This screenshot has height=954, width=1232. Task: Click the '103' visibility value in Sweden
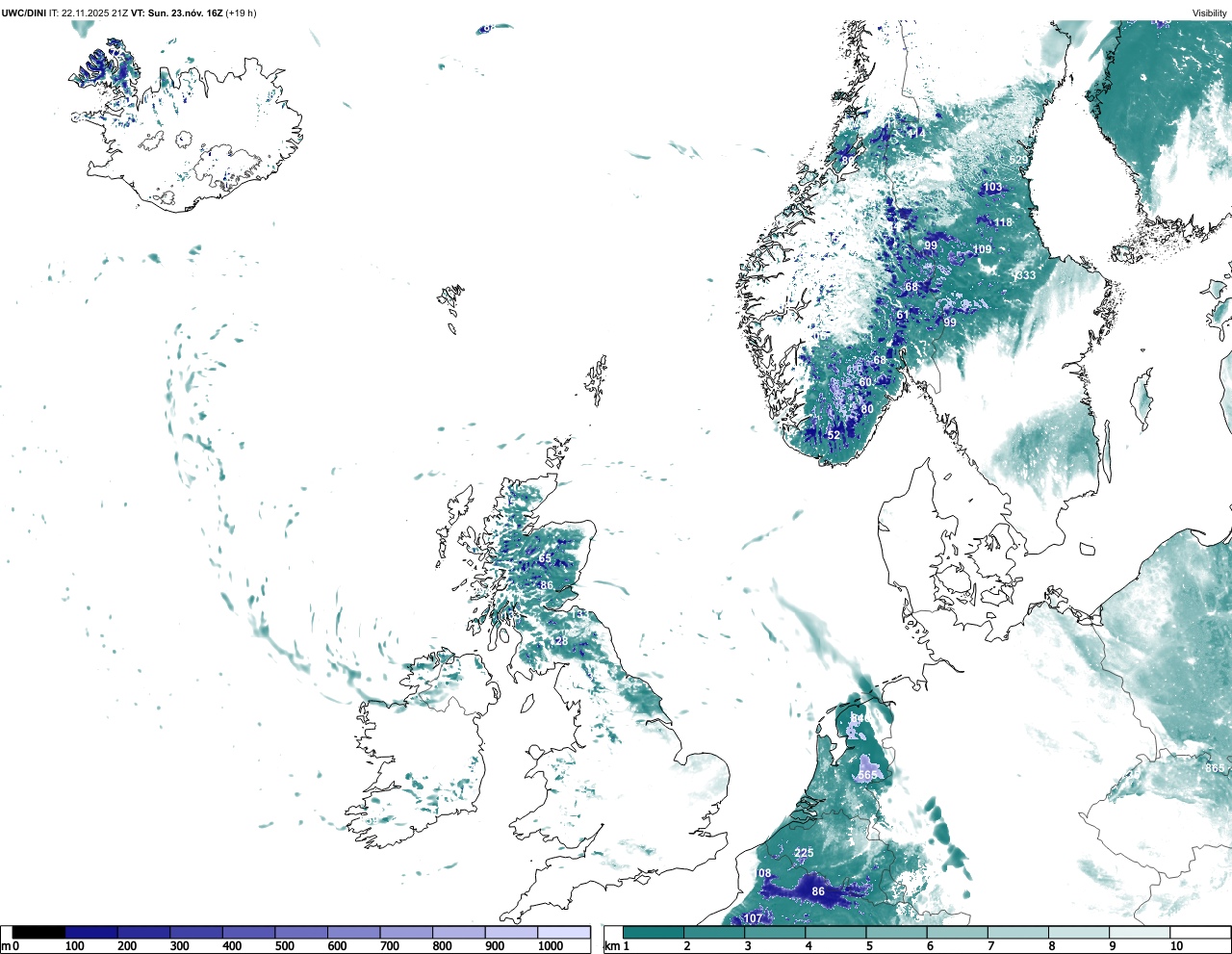(992, 188)
